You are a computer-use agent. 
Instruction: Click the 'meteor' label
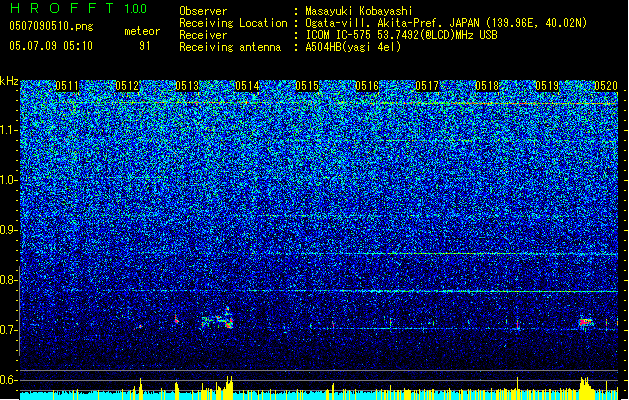(142, 31)
